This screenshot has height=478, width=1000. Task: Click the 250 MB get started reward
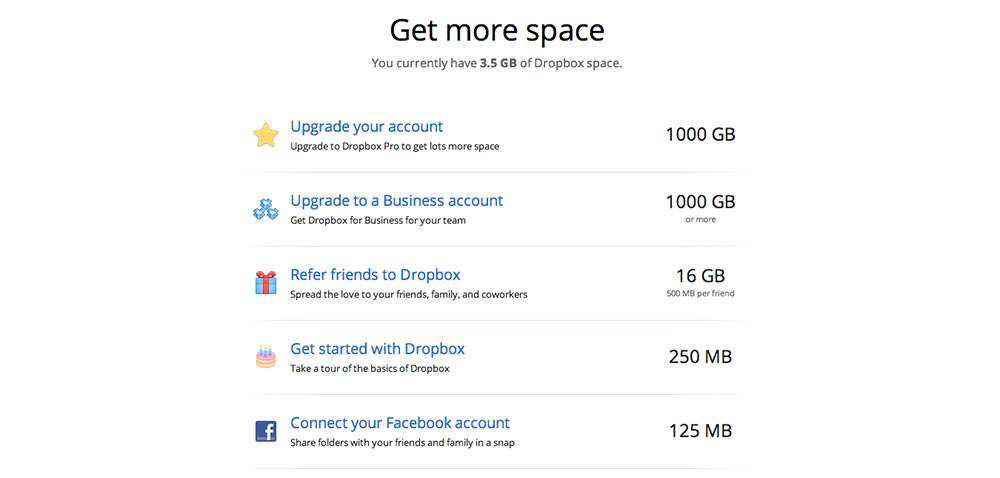[700, 356]
